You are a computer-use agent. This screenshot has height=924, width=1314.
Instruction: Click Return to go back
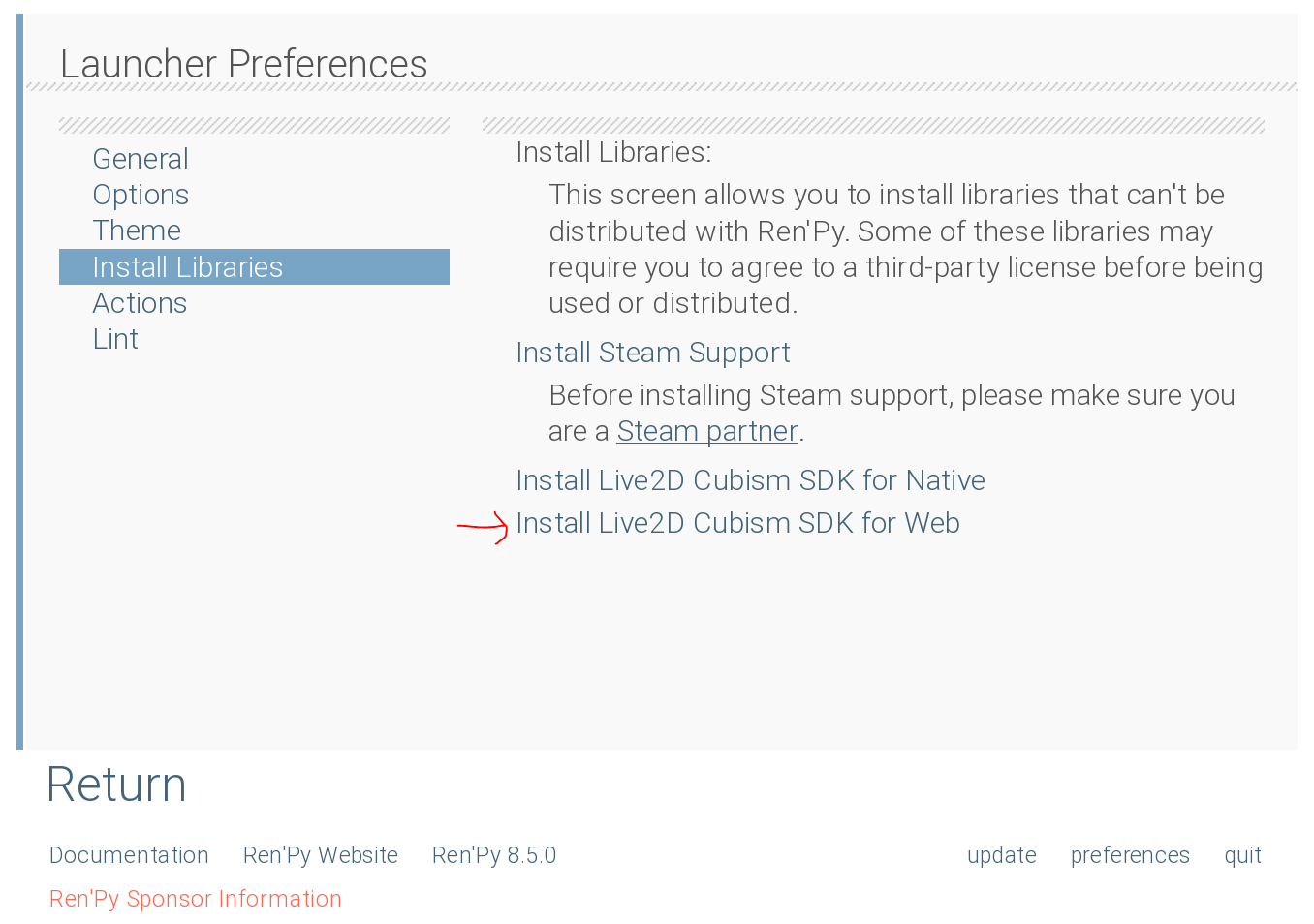(115, 785)
